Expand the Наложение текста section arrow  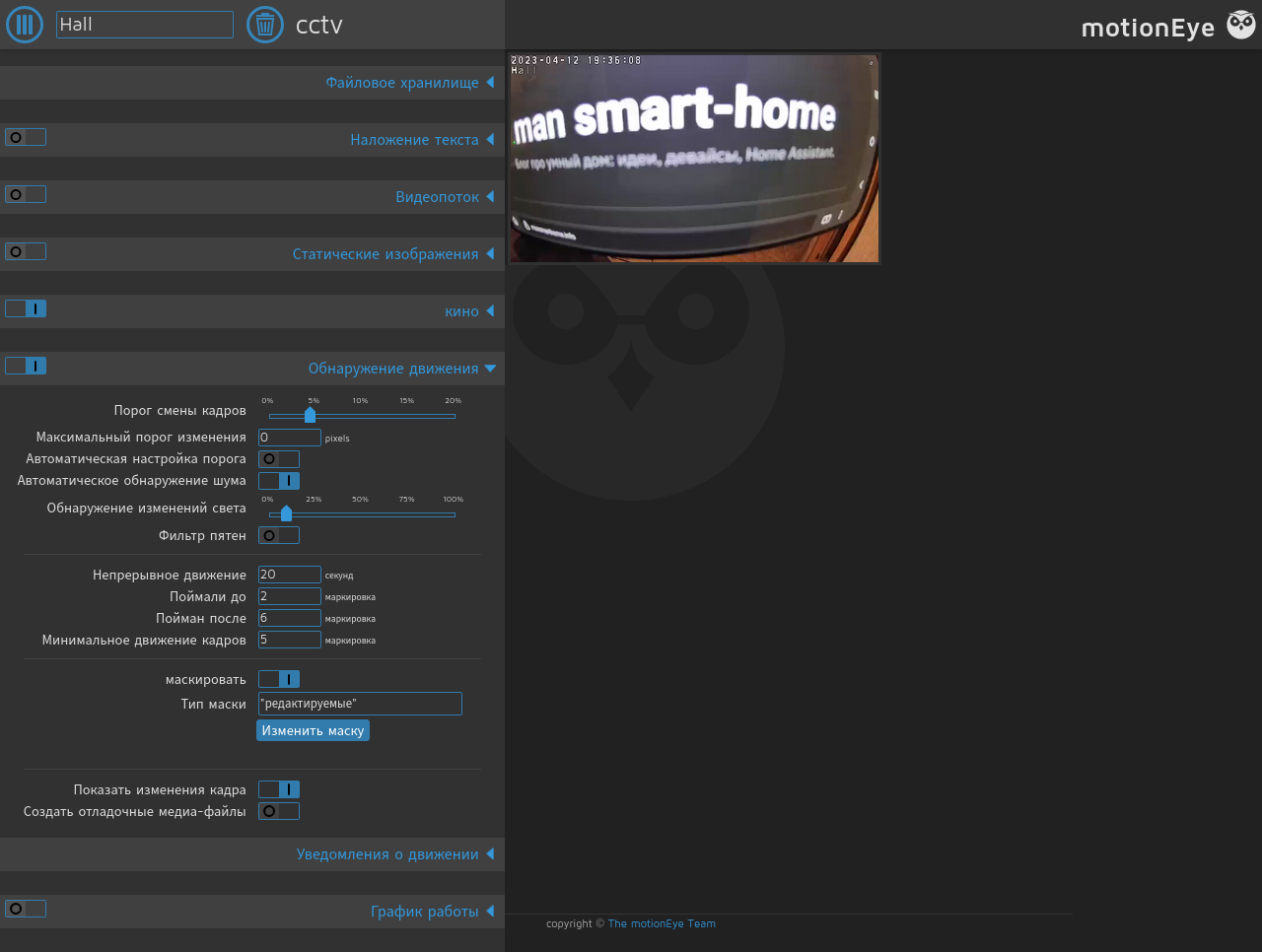coord(490,140)
